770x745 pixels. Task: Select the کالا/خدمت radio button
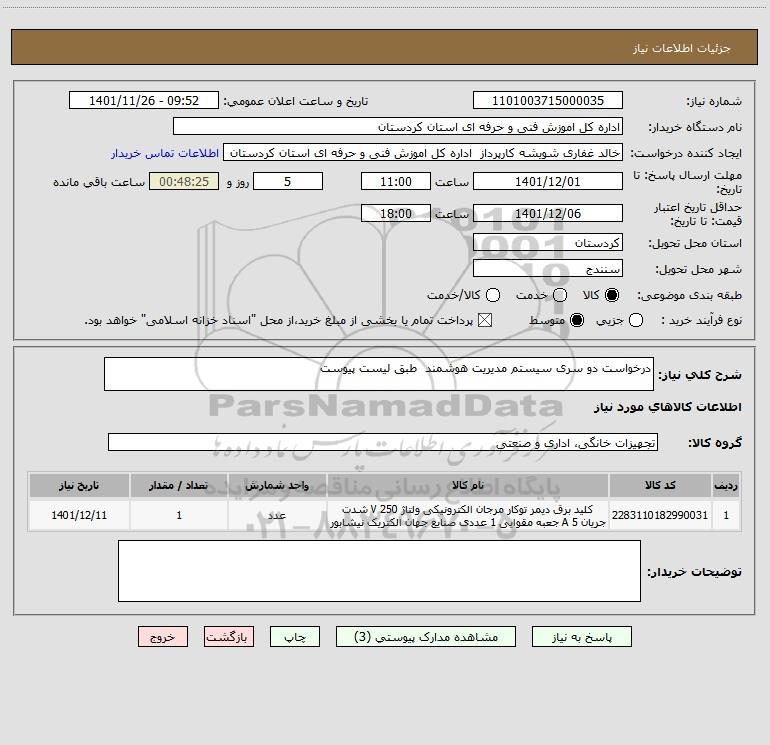493,295
